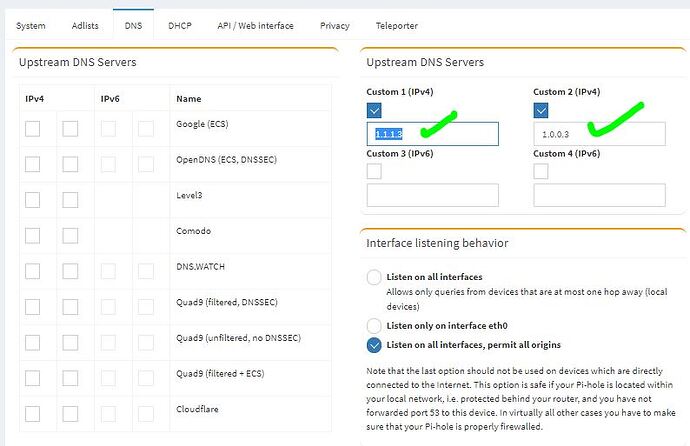690x446 pixels.
Task: Click the 'Level3' server name
Action: point(189,195)
